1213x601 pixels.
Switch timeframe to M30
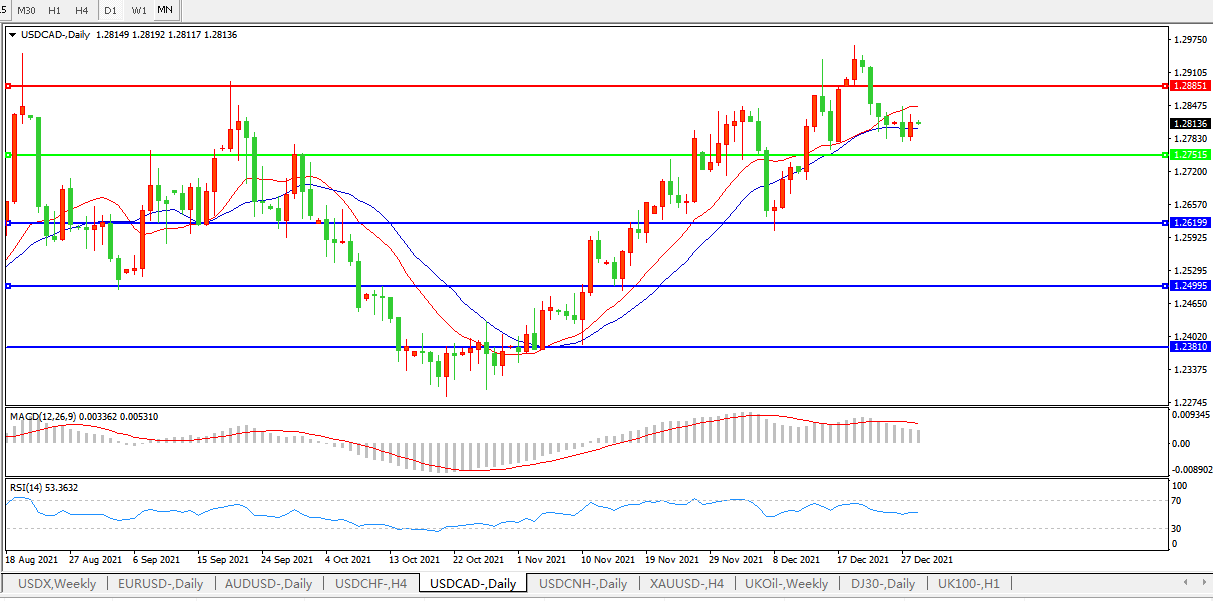(x=27, y=10)
